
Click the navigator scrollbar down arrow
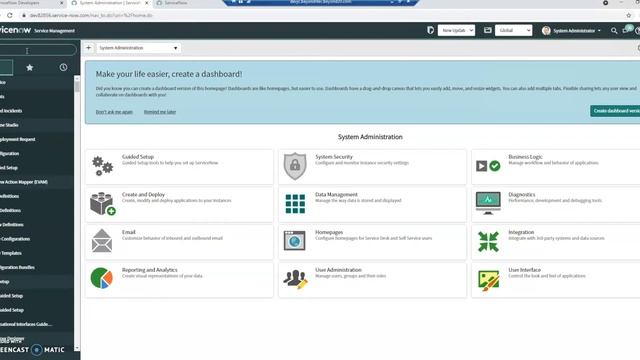(77, 348)
